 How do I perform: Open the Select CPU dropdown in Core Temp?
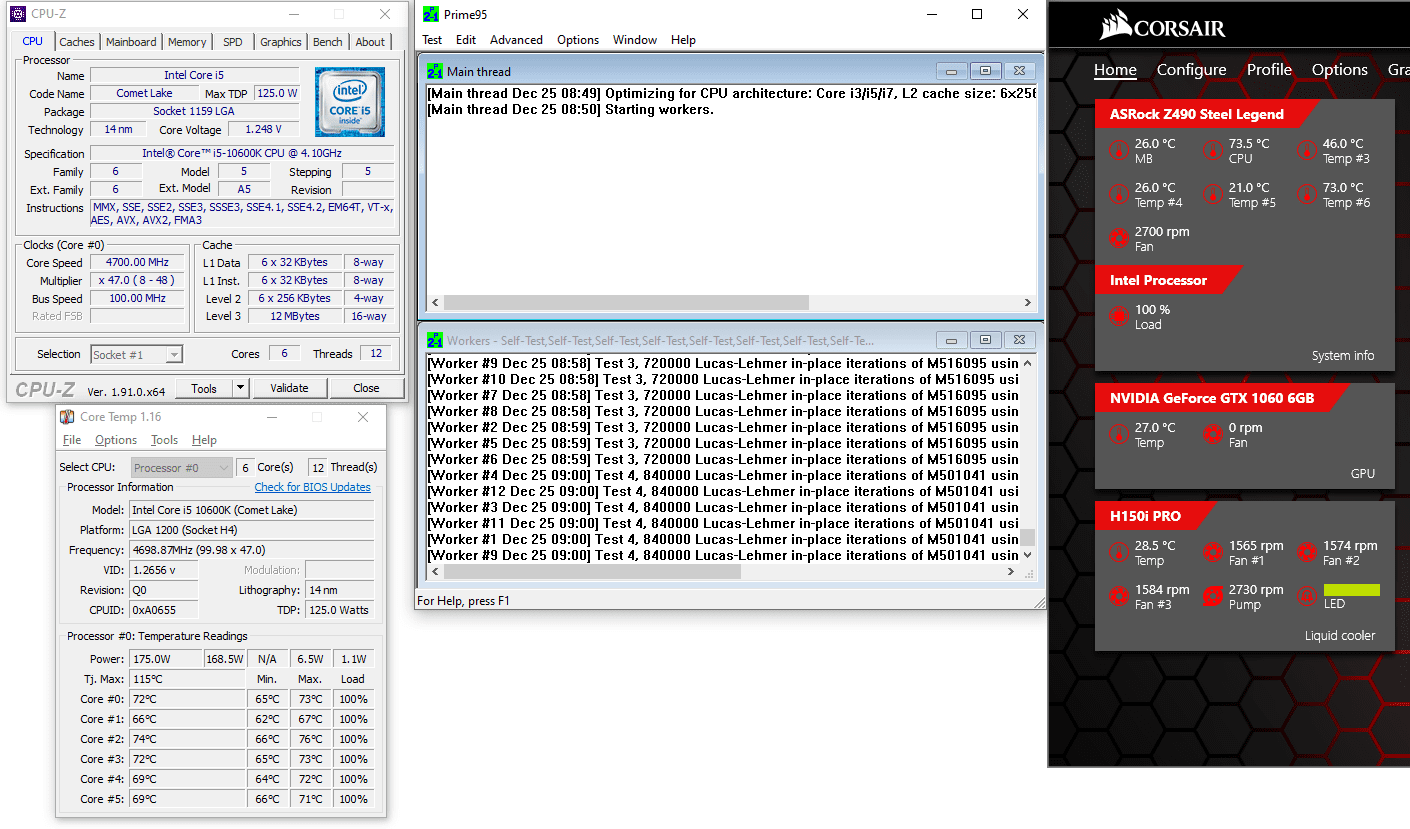[x=181, y=467]
